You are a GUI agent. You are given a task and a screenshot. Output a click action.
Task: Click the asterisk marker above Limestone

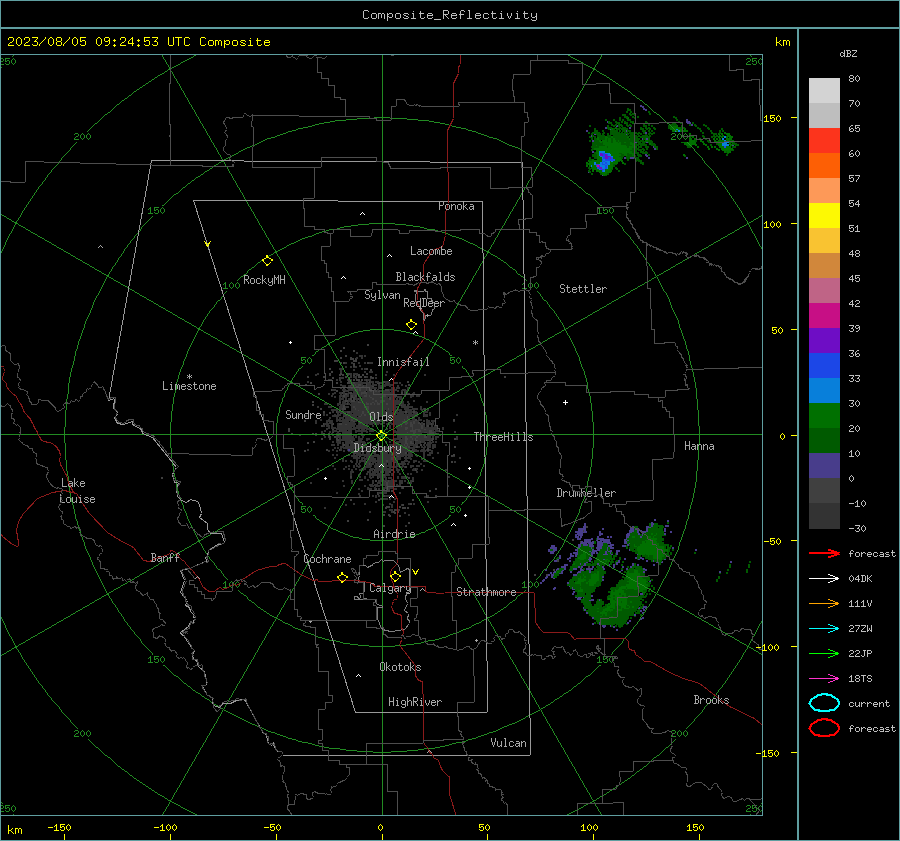point(189,377)
